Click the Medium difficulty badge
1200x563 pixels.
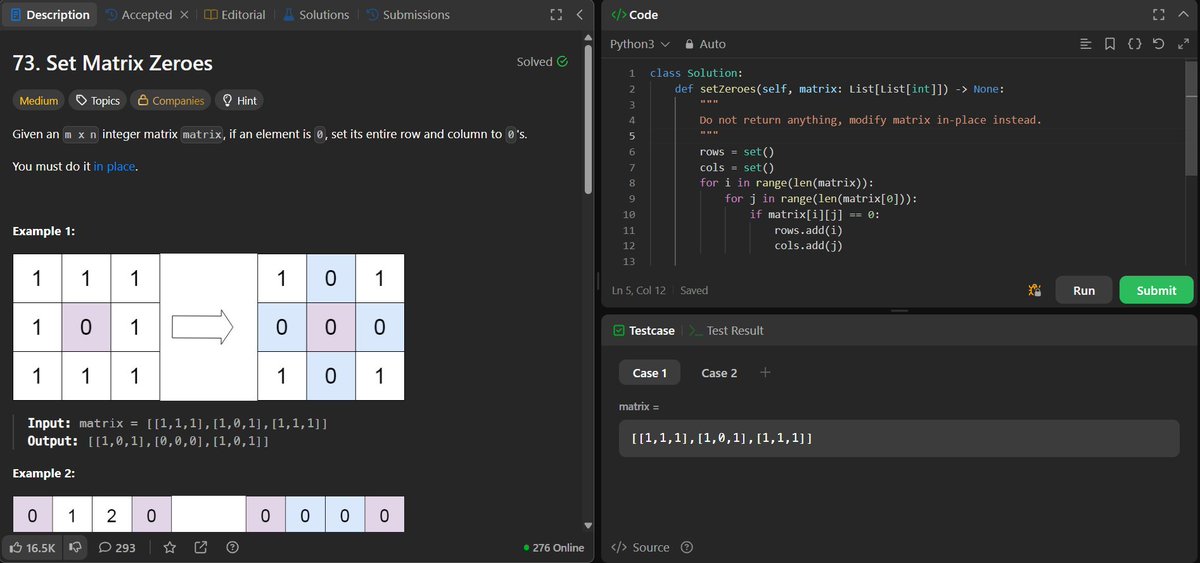tap(39, 100)
